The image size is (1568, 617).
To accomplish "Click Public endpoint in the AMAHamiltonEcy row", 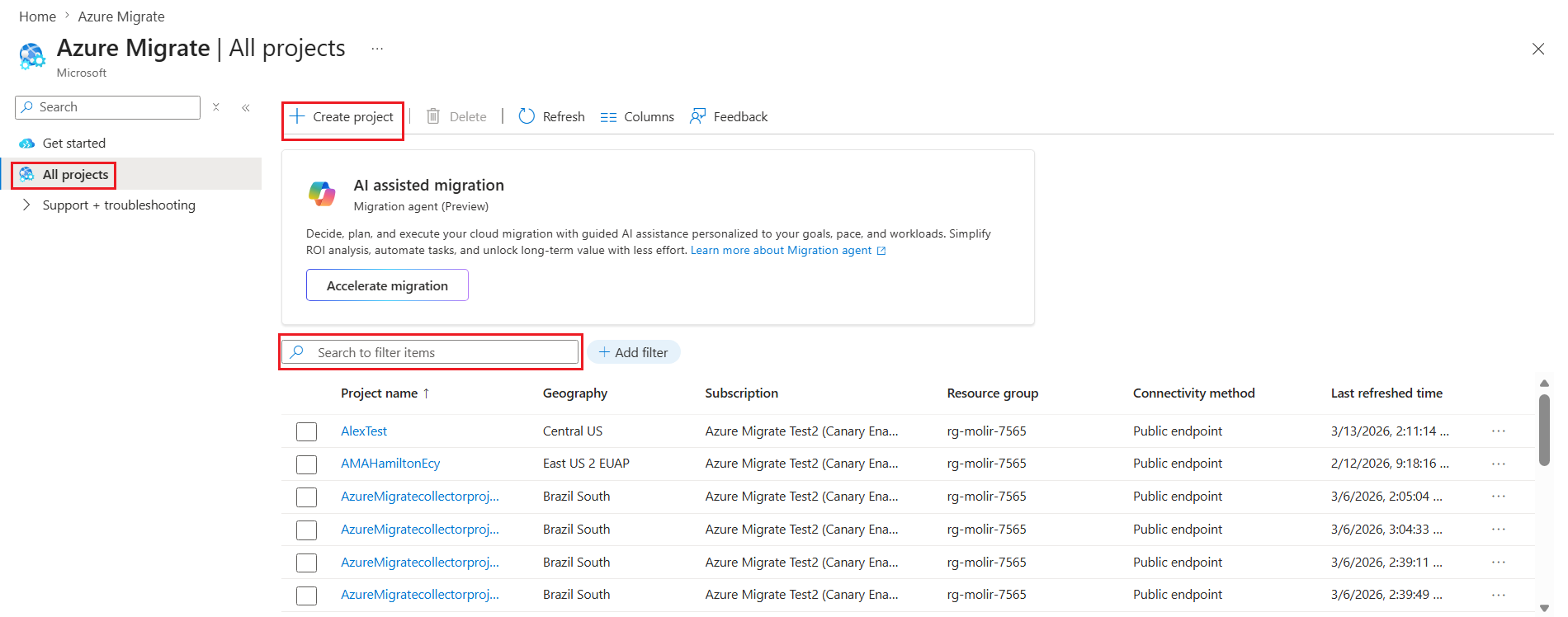I will [x=1178, y=464].
